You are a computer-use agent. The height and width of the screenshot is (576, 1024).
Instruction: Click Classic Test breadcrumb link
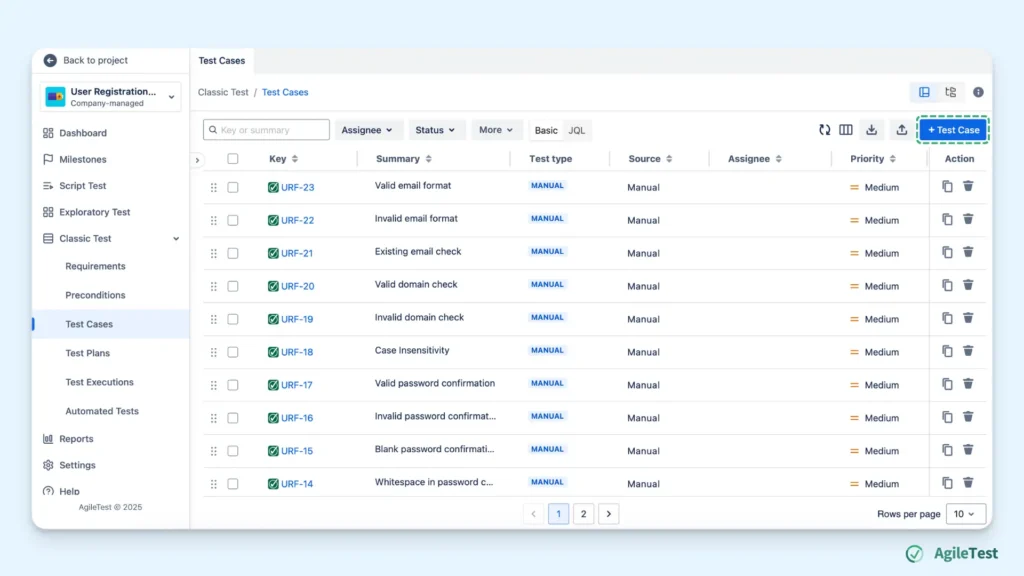tap(223, 92)
